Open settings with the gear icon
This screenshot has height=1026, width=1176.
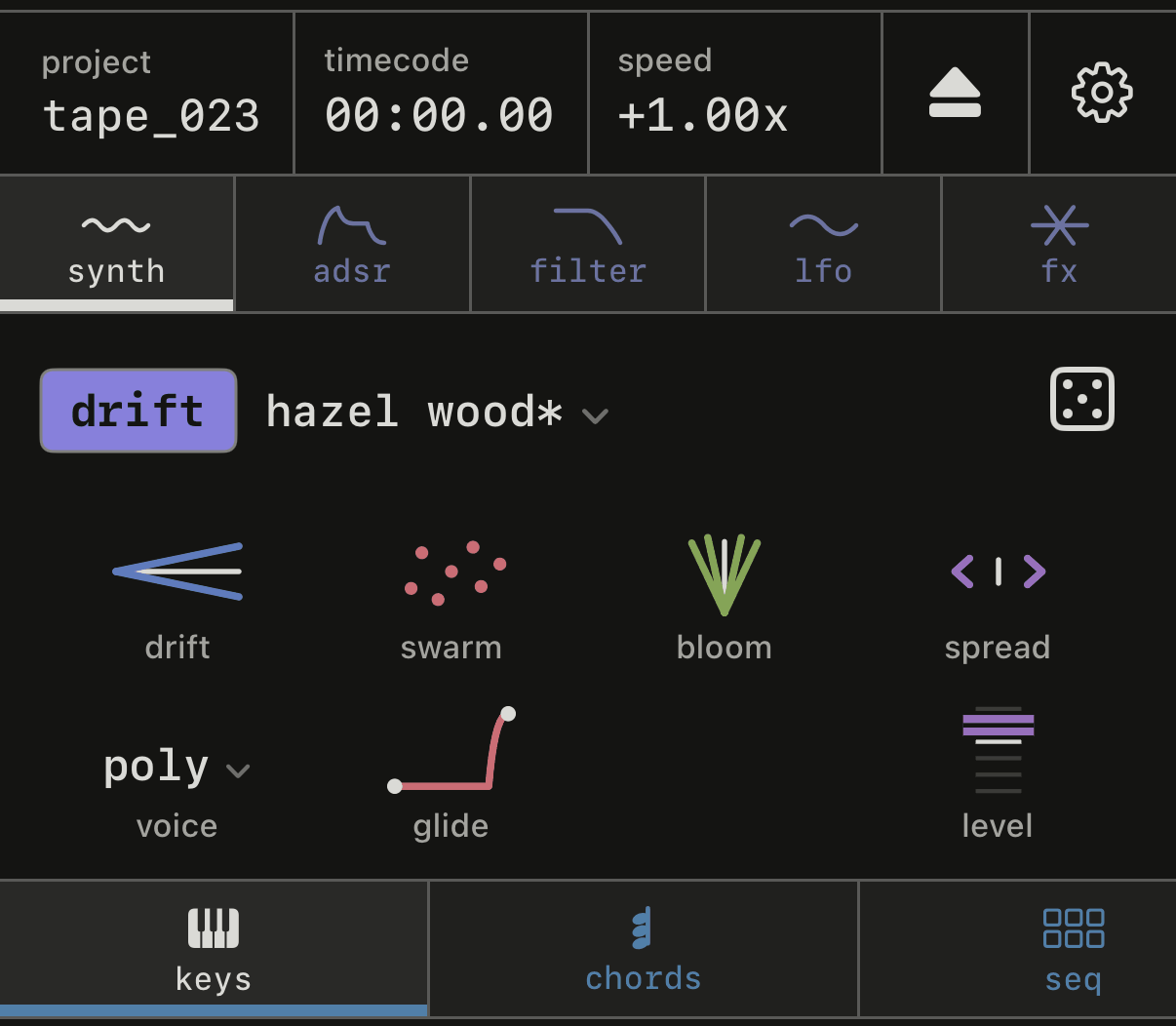[x=1102, y=93]
